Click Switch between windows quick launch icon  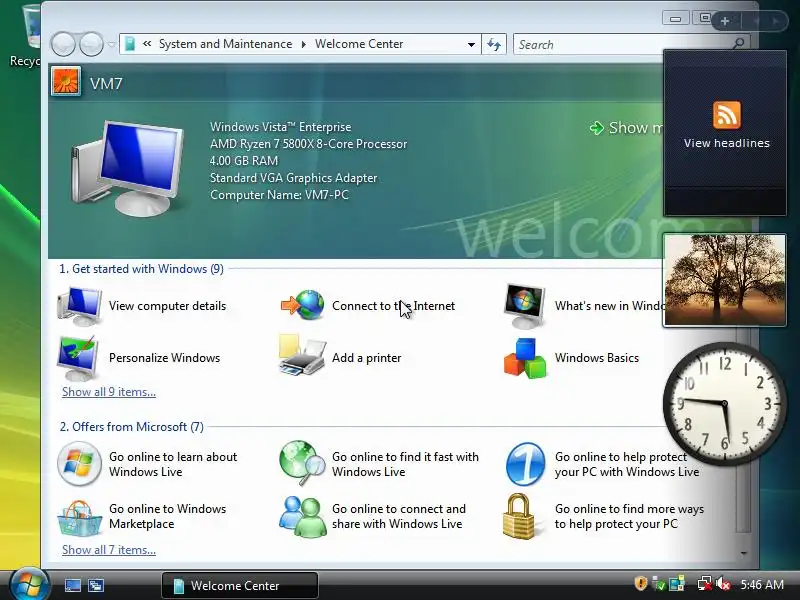95,585
